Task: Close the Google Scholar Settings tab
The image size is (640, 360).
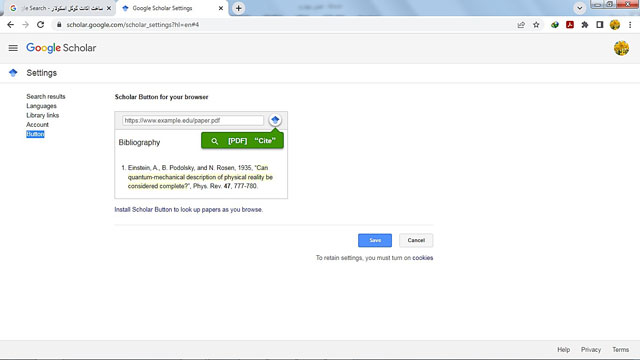Action: pos(221,8)
